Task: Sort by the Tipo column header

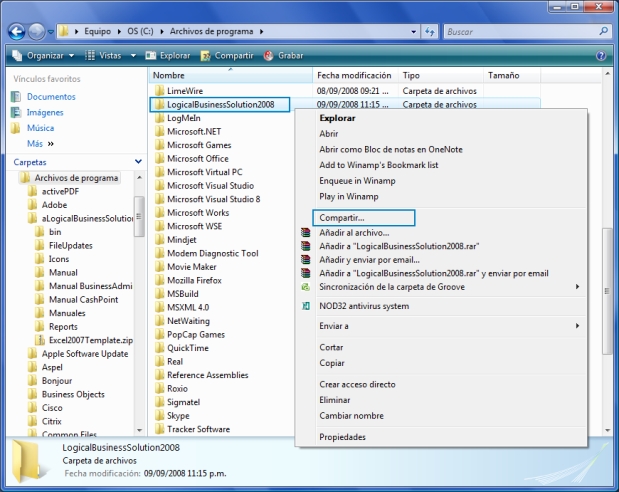Action: tap(440, 75)
